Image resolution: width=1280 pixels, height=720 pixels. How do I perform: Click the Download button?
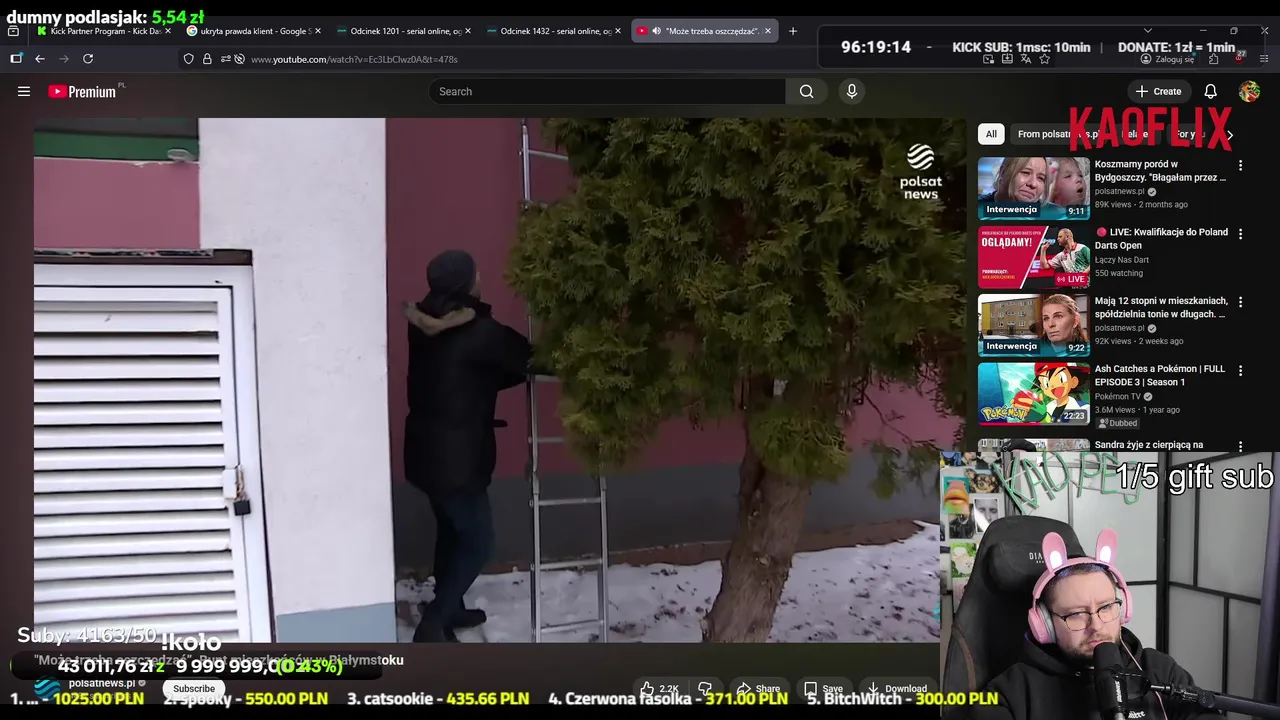point(896,688)
